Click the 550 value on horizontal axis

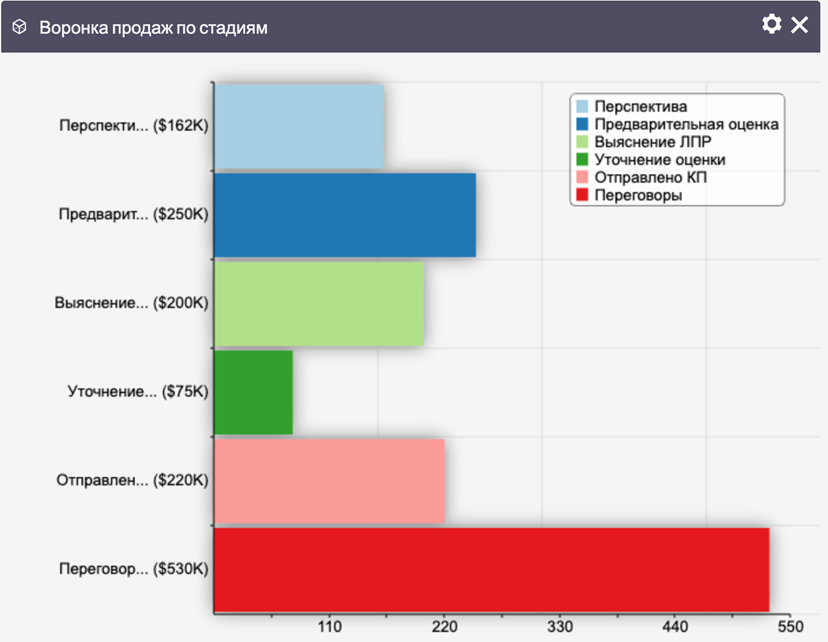(x=790, y=627)
